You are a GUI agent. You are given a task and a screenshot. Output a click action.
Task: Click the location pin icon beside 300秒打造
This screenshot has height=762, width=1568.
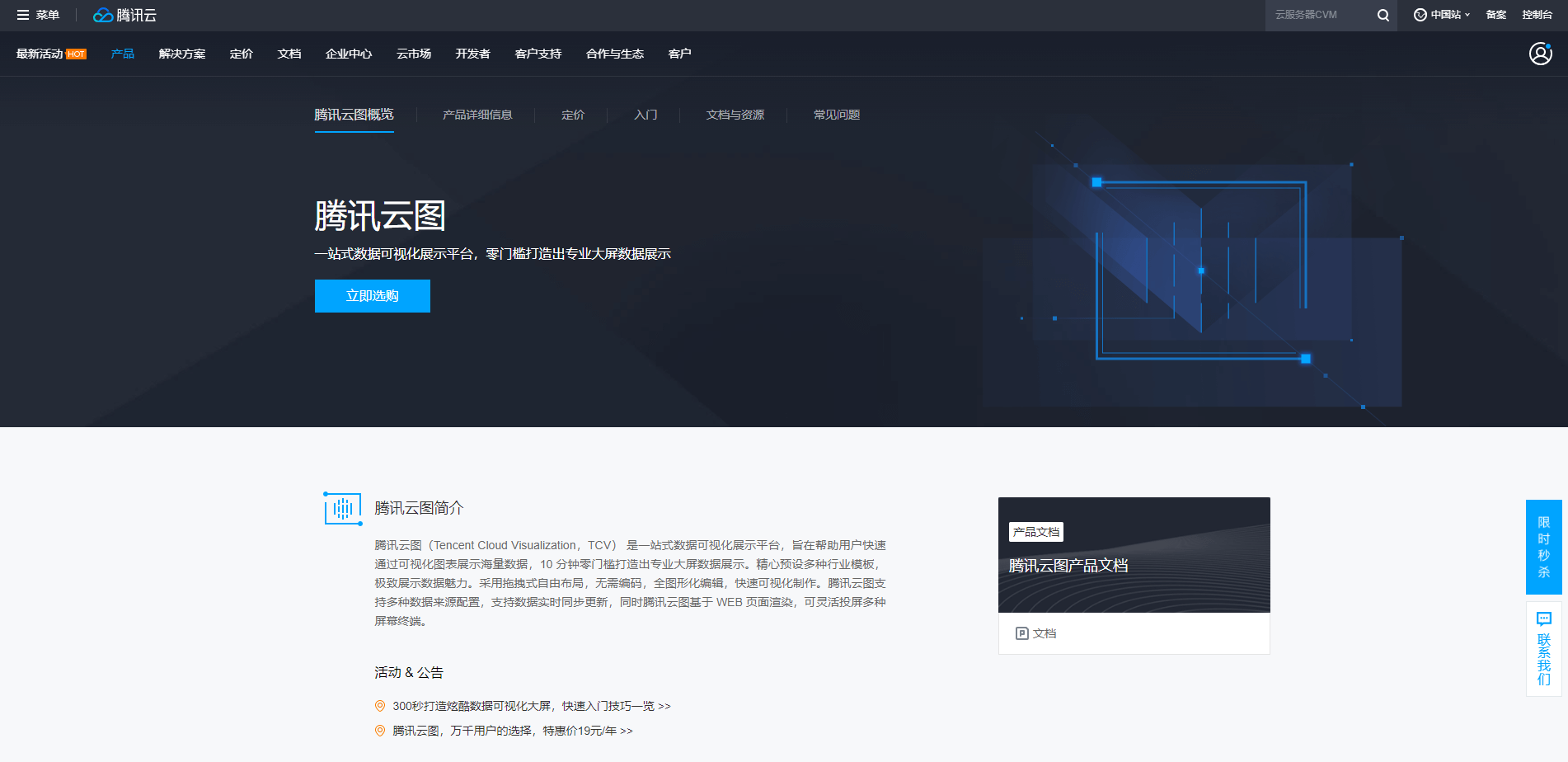(380, 706)
